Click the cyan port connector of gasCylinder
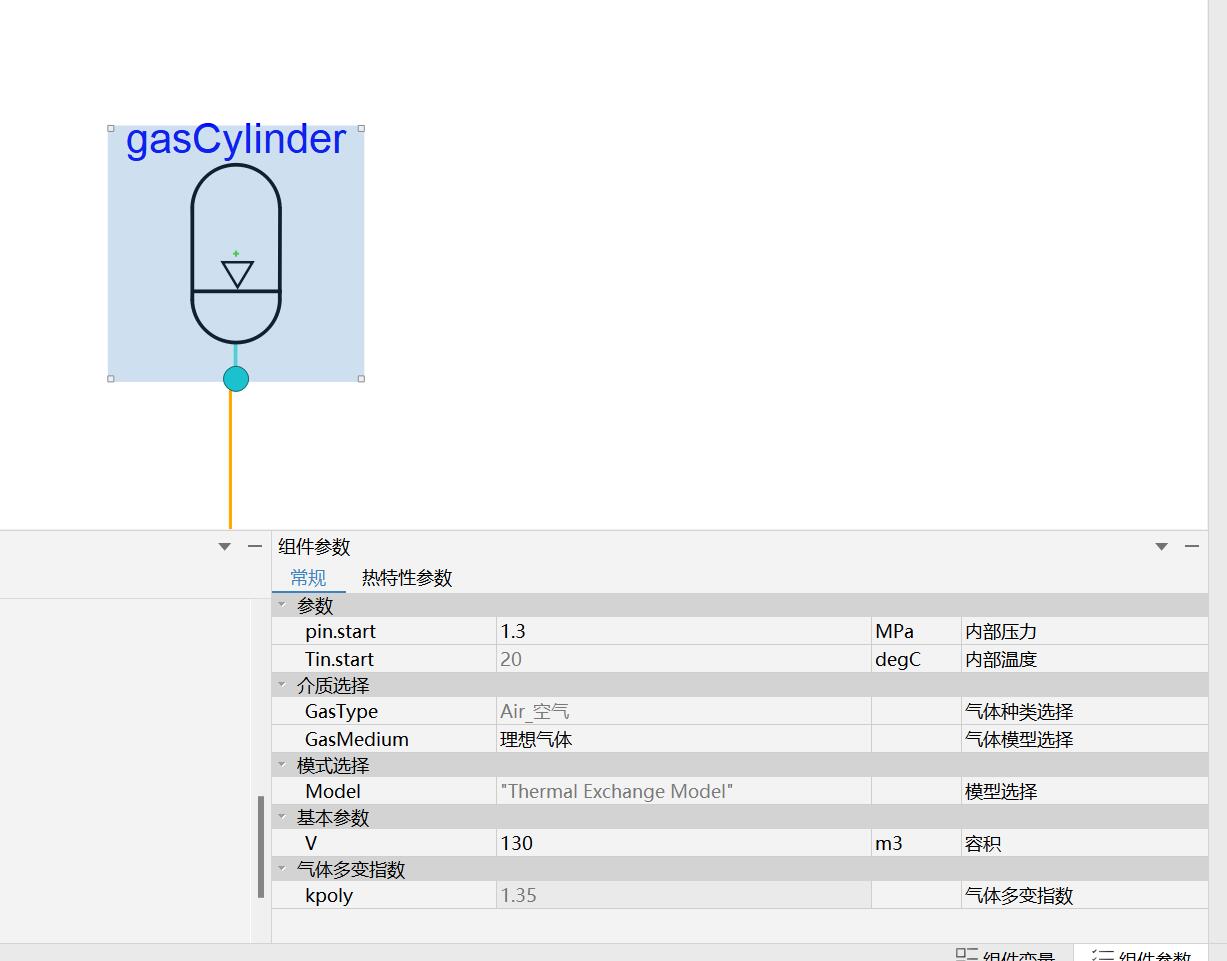This screenshot has width=1227, height=961. tap(236, 379)
